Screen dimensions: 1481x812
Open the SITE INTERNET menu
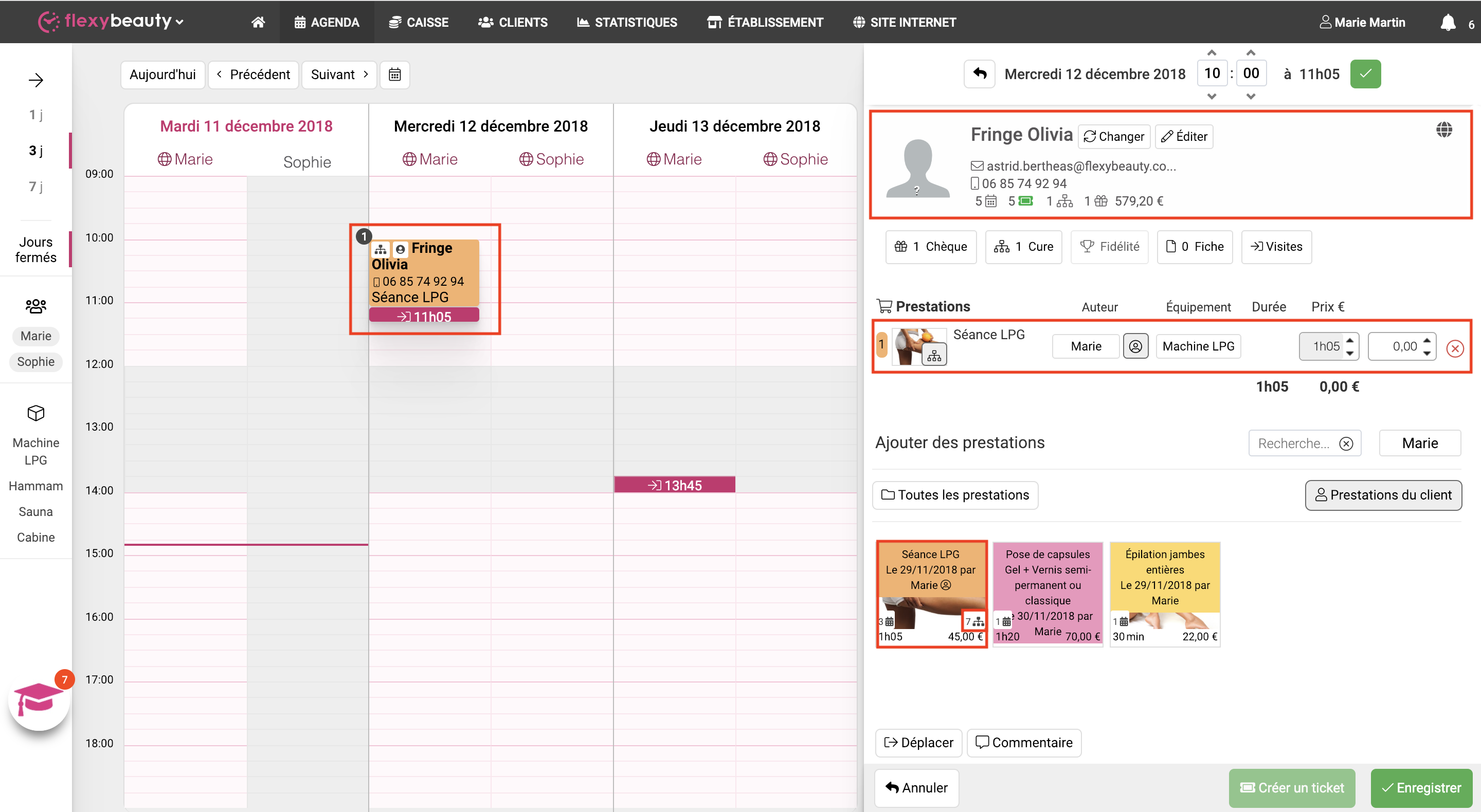(905, 22)
